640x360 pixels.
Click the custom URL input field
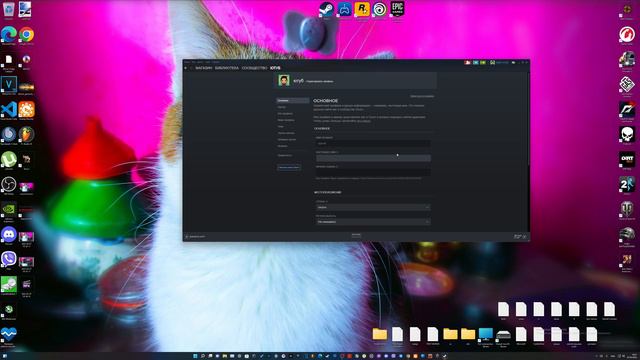(373, 172)
